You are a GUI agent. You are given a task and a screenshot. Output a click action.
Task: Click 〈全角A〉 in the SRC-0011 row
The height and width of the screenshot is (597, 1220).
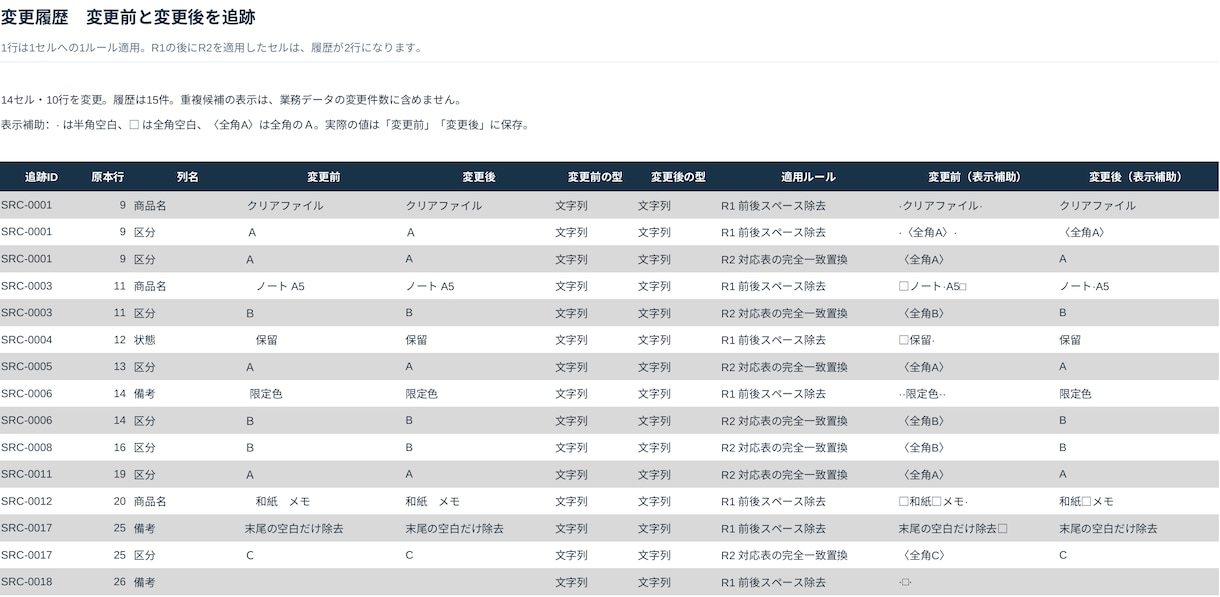point(921,475)
